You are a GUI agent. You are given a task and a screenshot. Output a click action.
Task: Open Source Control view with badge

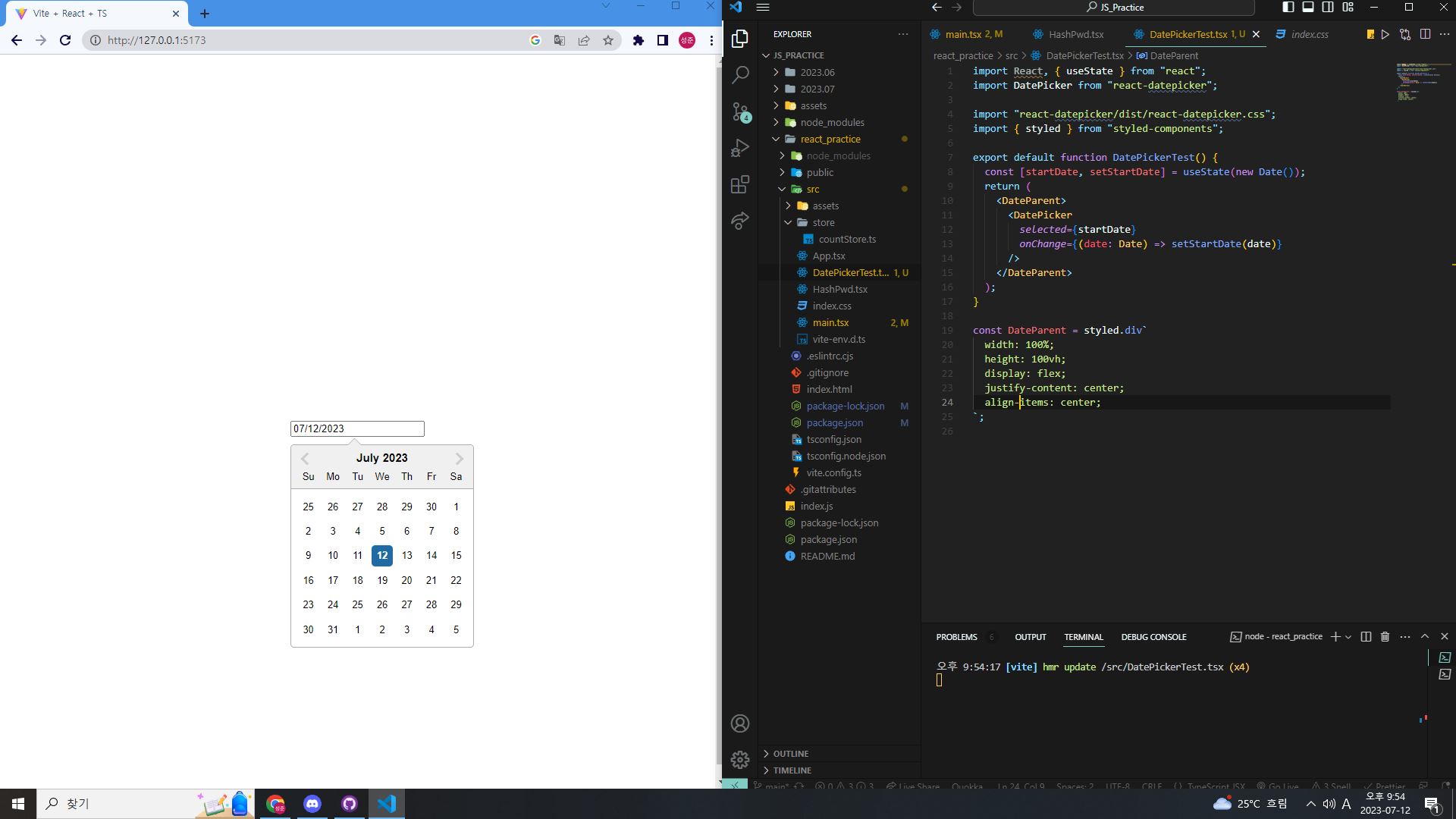[740, 111]
